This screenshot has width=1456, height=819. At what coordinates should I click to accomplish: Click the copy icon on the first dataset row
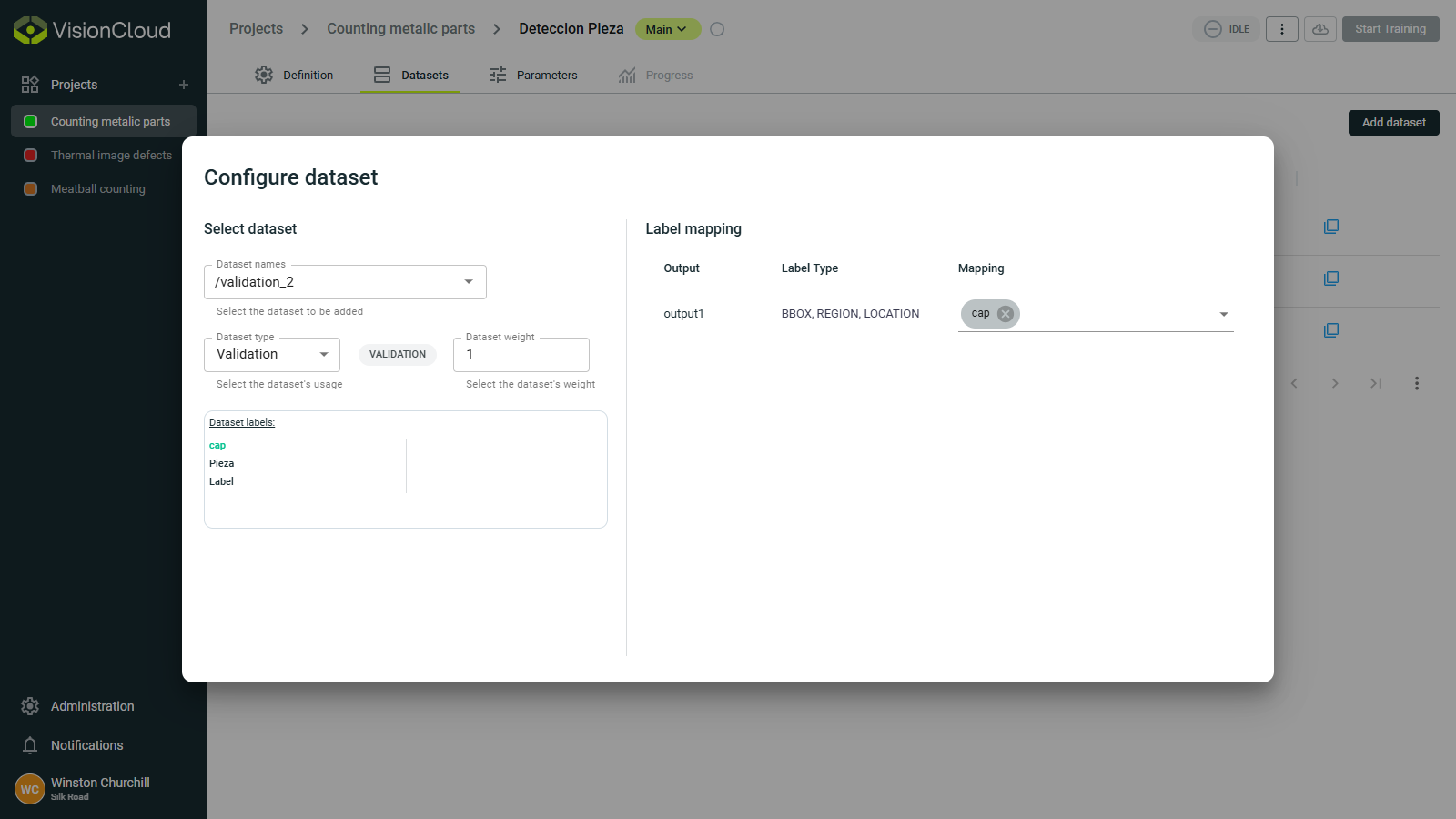click(1331, 227)
